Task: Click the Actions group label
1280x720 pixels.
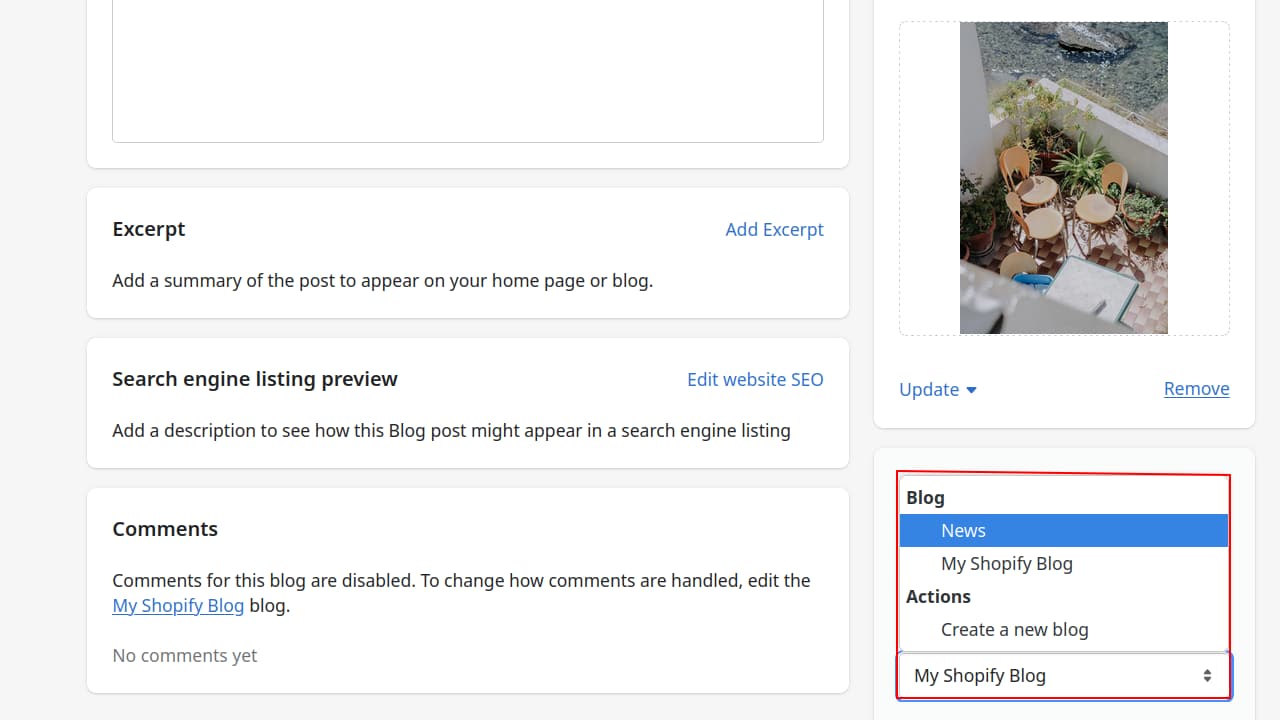Action: pos(938,596)
